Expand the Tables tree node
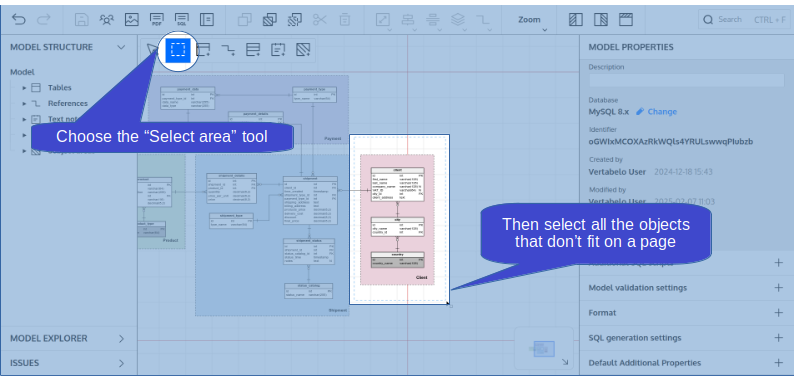 pos(24,88)
